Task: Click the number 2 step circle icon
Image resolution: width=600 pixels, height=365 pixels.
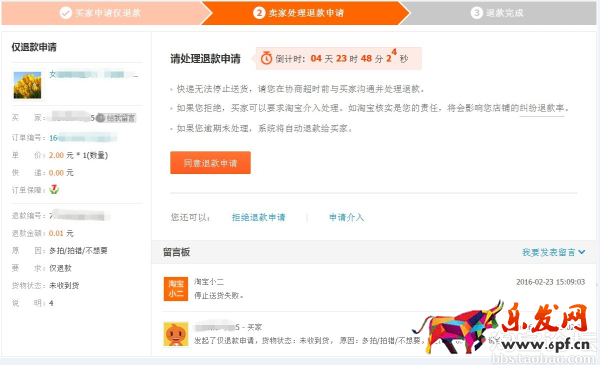Action: [x=259, y=13]
